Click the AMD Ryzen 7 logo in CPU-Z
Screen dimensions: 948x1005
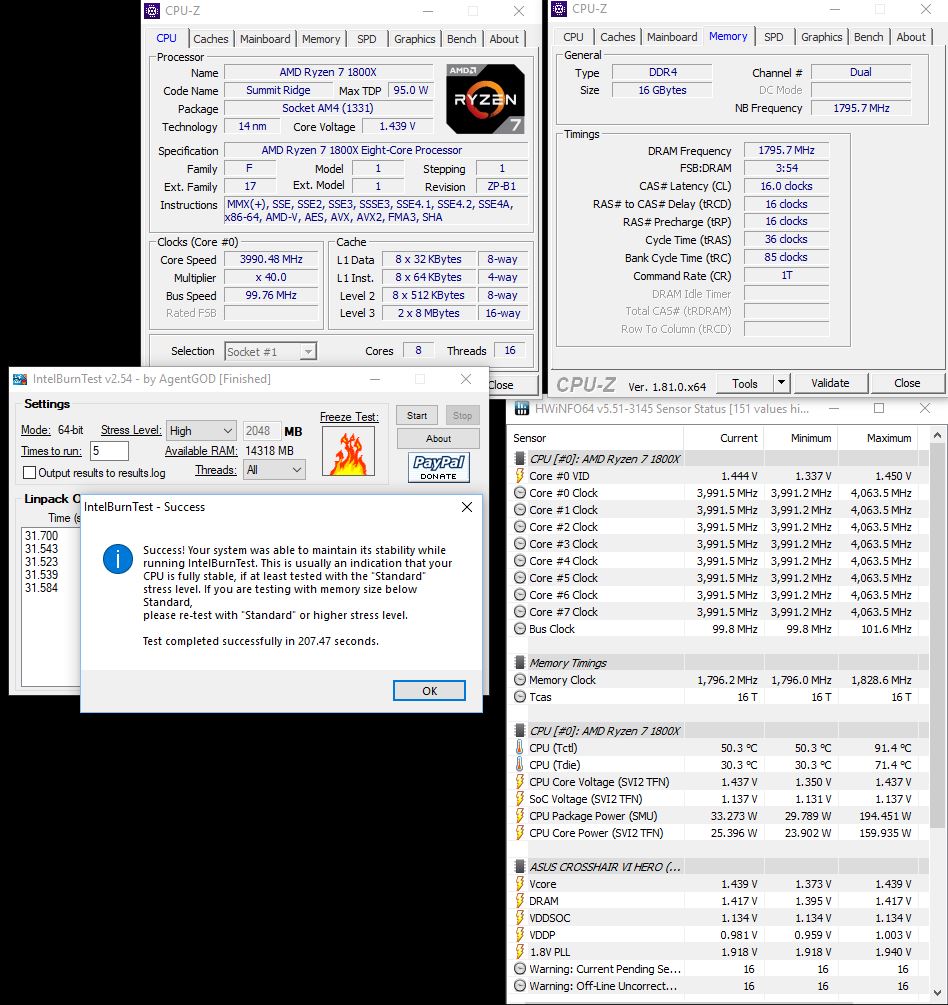click(485, 99)
